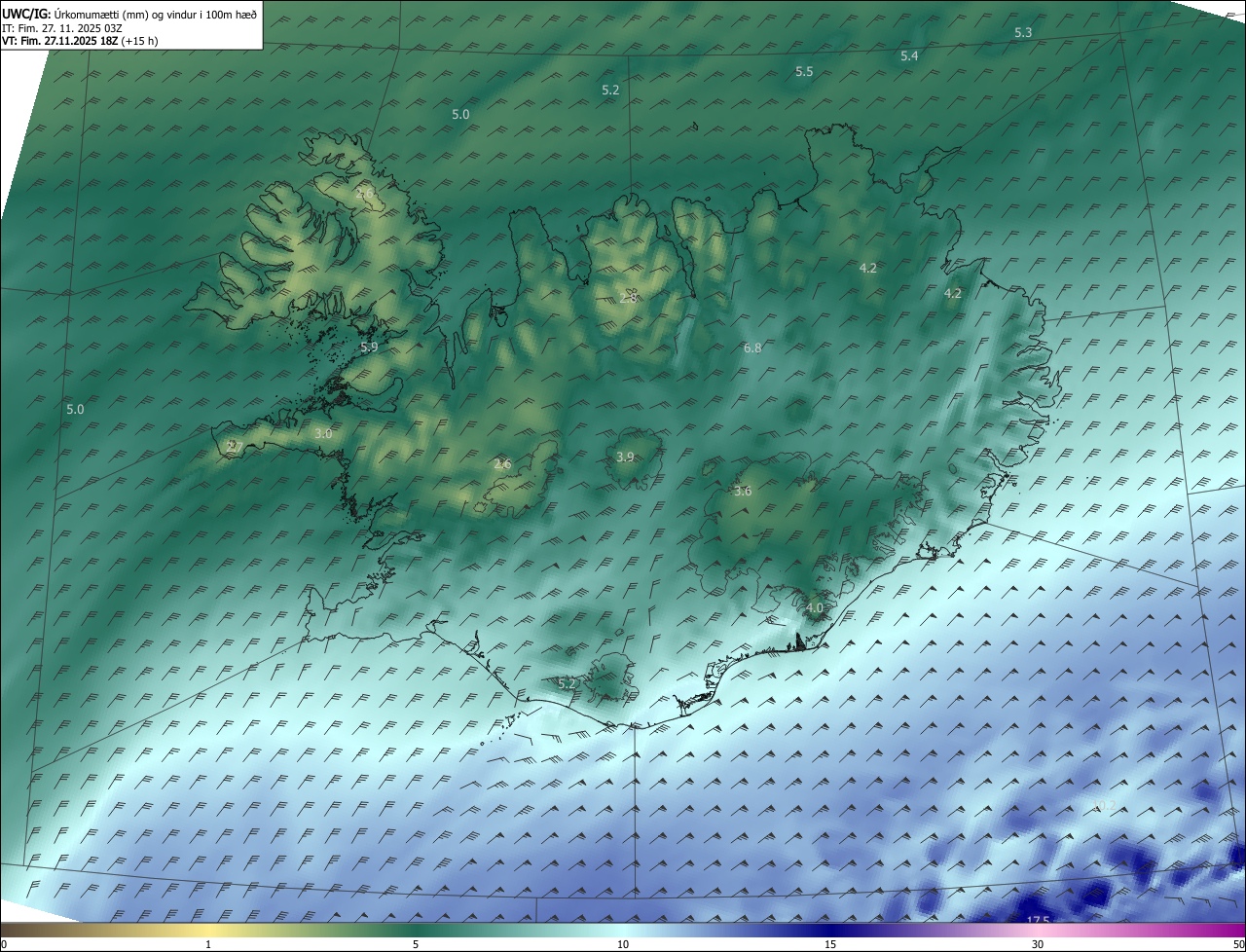Click the valid time line 'VT: Fim. 27.11.2025 18Z'
This screenshot has height=952, width=1246.
coord(62,41)
